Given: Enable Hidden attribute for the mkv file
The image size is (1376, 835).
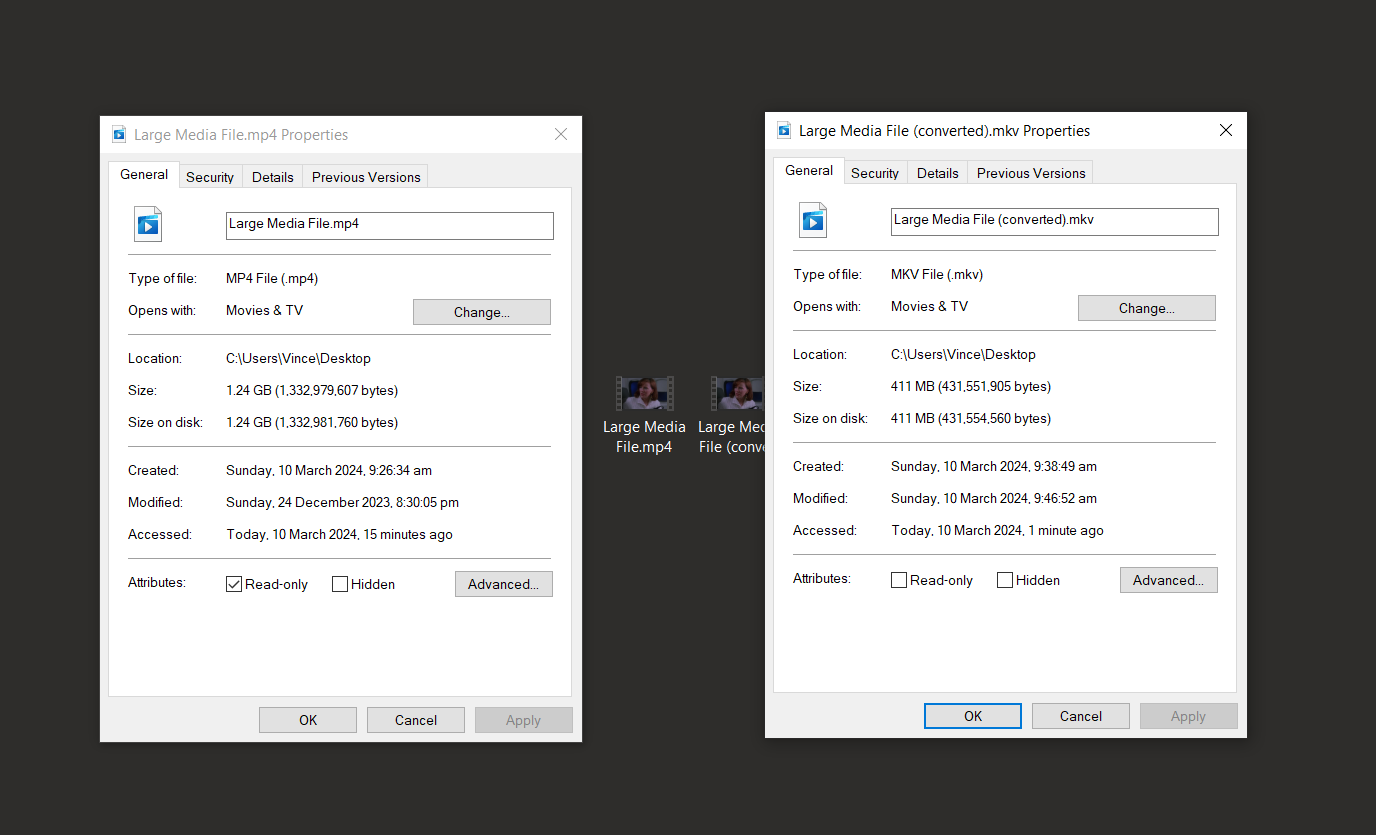Looking at the screenshot, I should coord(1004,579).
